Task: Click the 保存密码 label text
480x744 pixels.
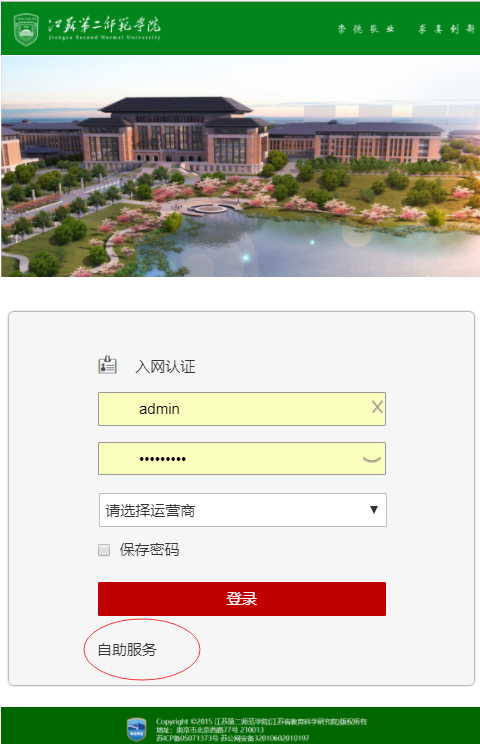Action: point(149,549)
